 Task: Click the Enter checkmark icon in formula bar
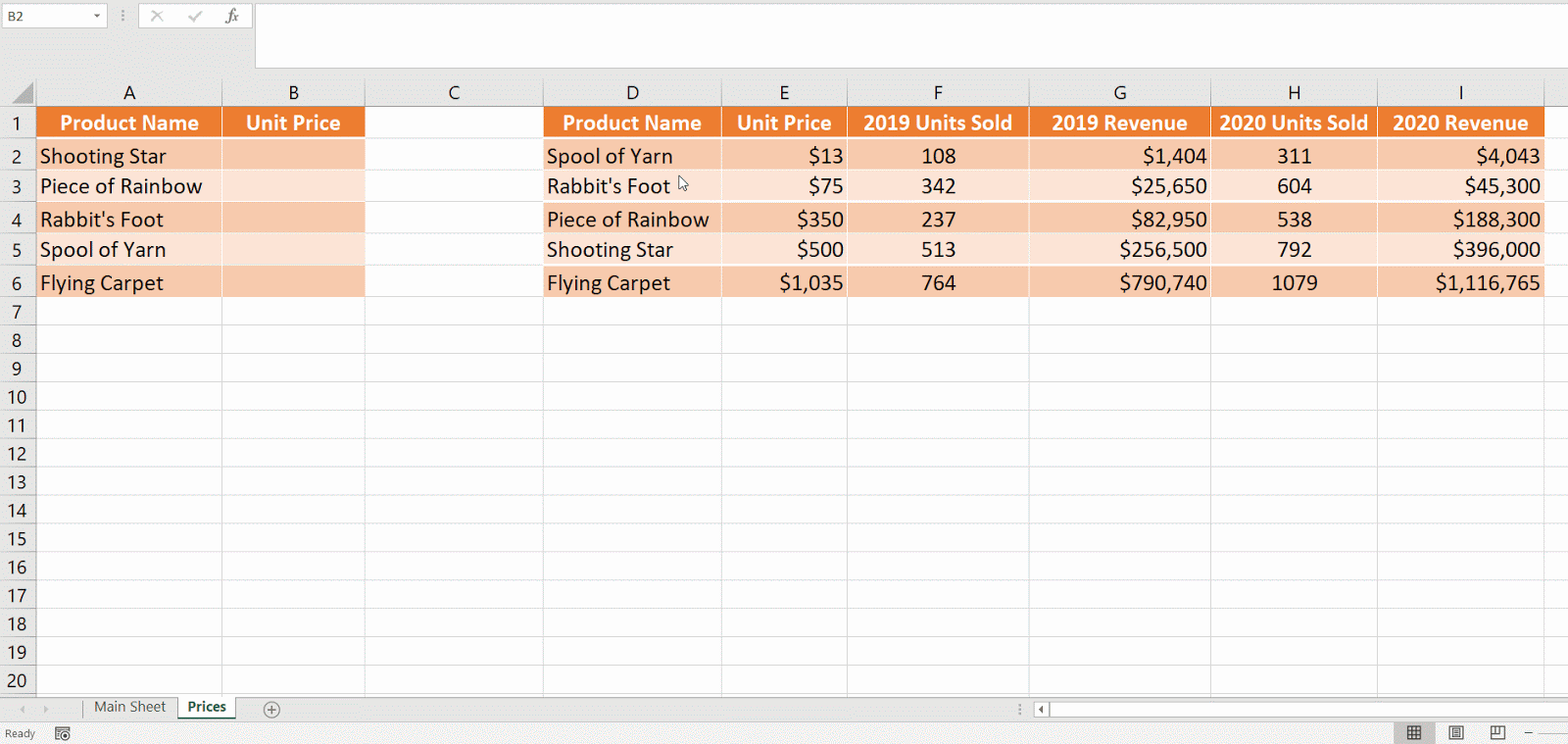point(195,16)
